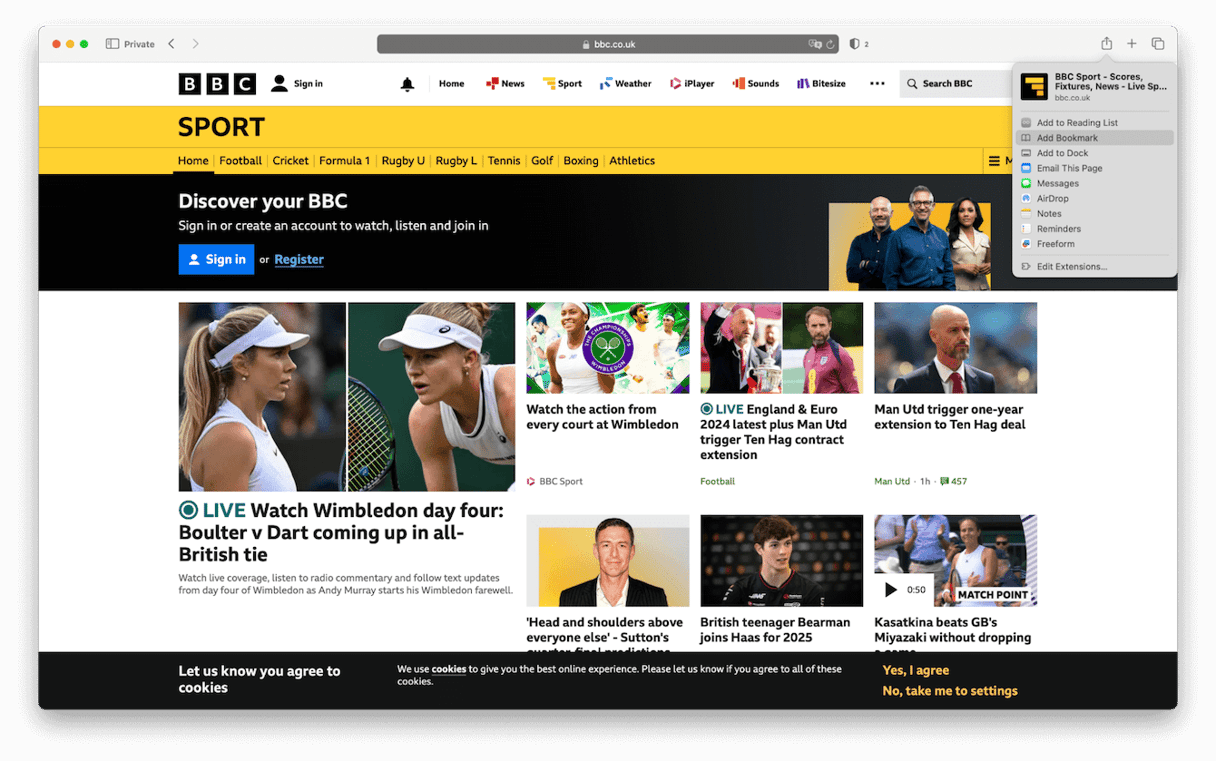Screen dimensions: 1216x761
Task: Open the privacy report shield icon
Action: pos(854,44)
